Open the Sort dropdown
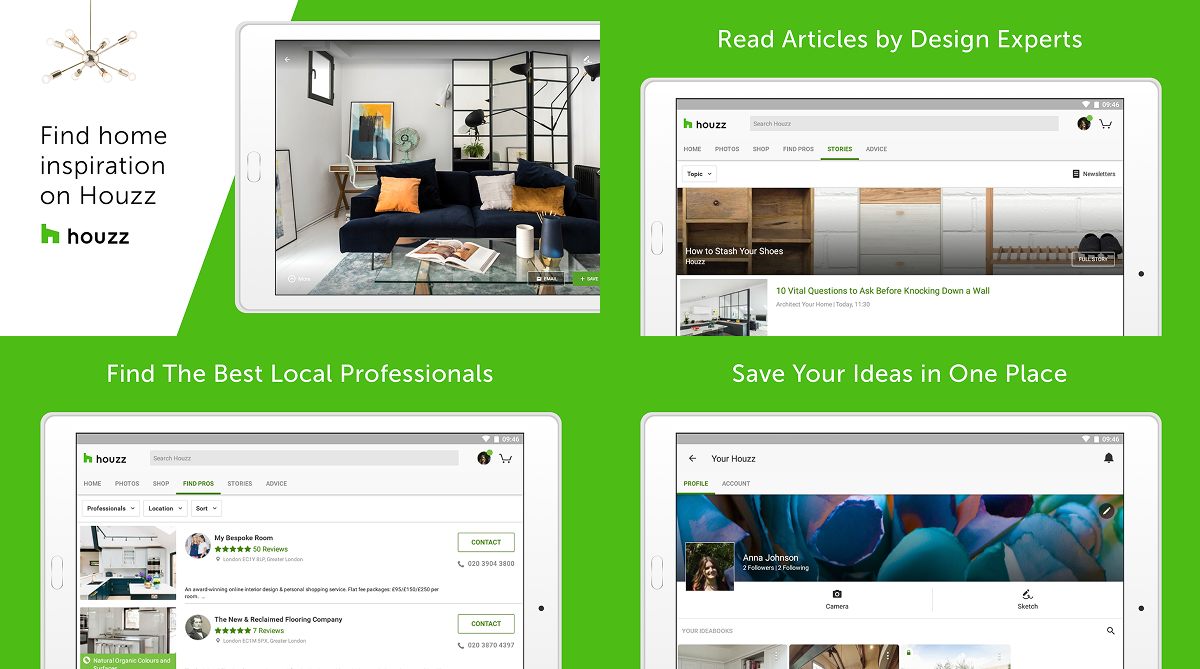1200x669 pixels. tap(206, 508)
